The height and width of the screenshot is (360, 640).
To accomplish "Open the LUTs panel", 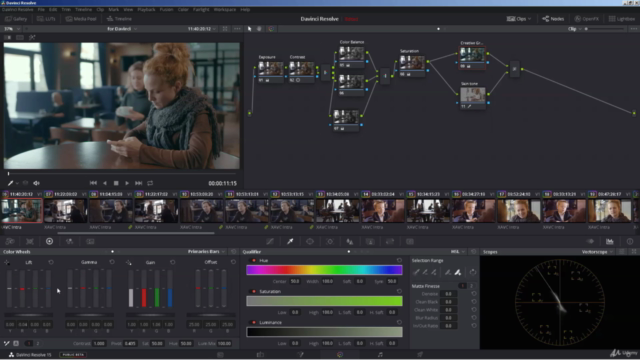I will [46, 19].
